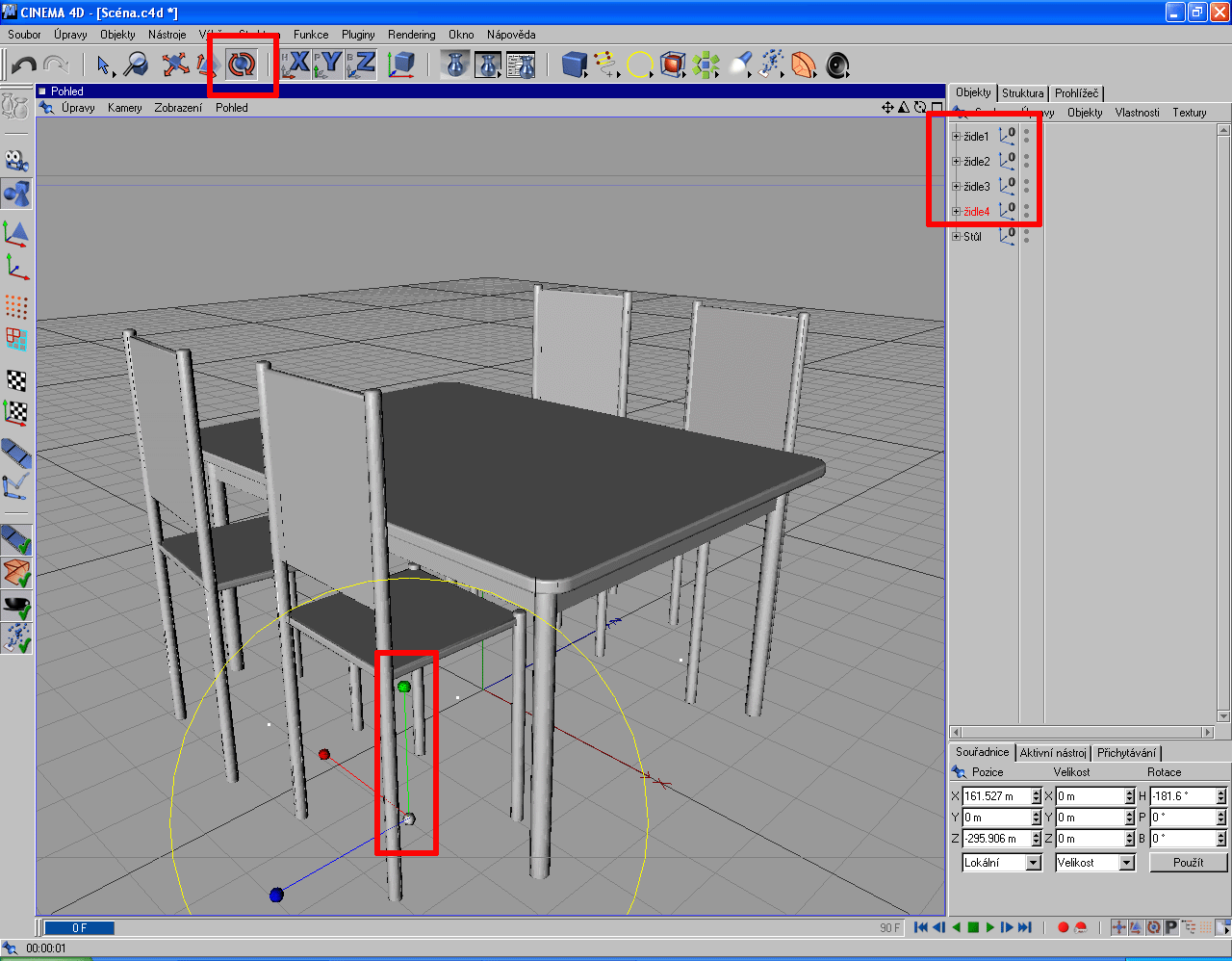Open the Velikost mode dropdown
This screenshot has height=961, width=1232.
(1095, 863)
